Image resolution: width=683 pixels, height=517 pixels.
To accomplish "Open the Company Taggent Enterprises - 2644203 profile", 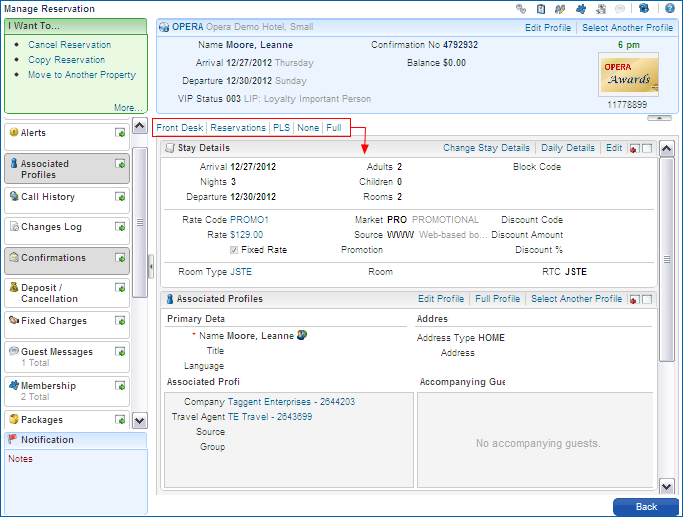I will [291, 402].
